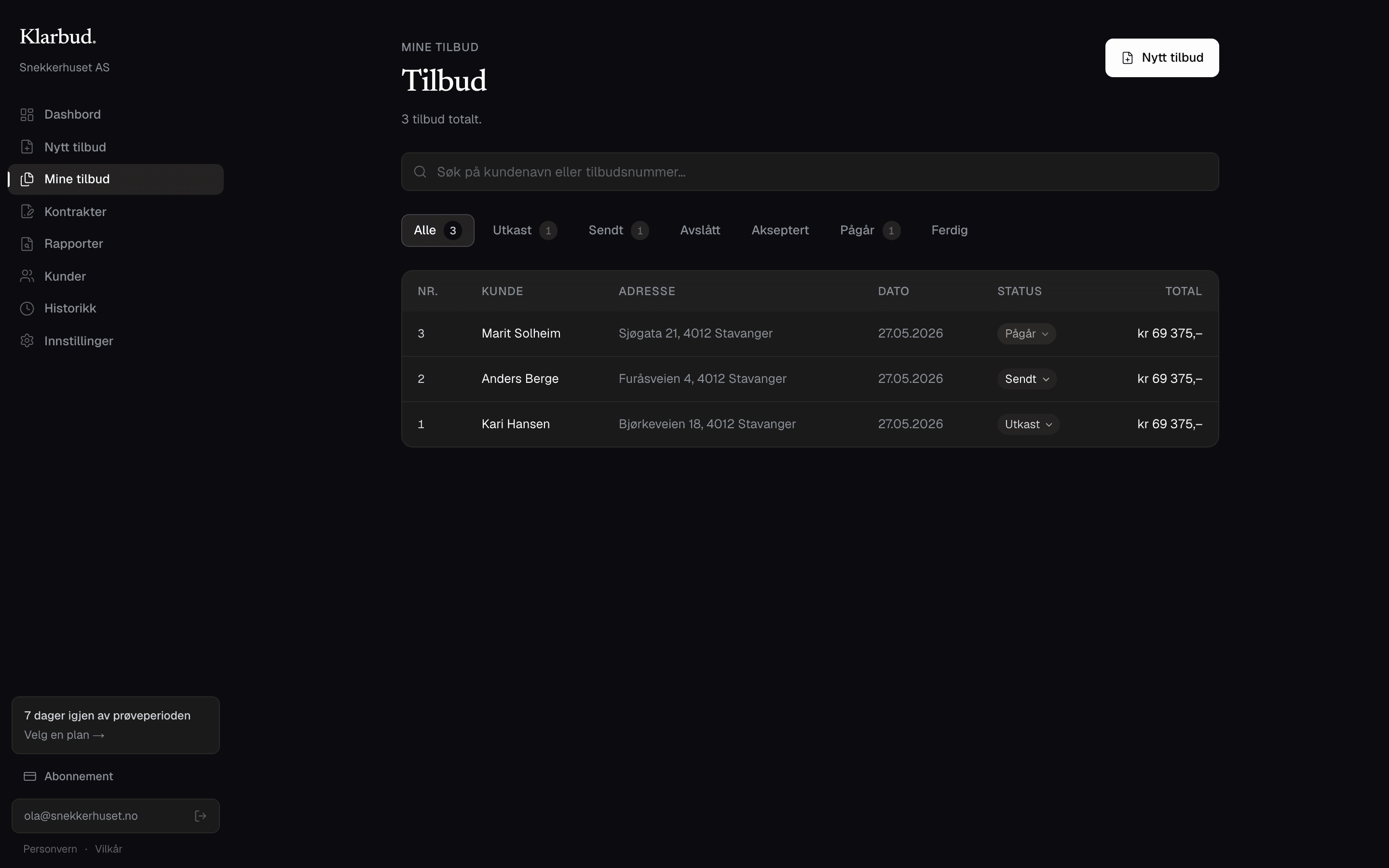Click the ADRESSE column header
The image size is (1389, 868).
(x=647, y=291)
